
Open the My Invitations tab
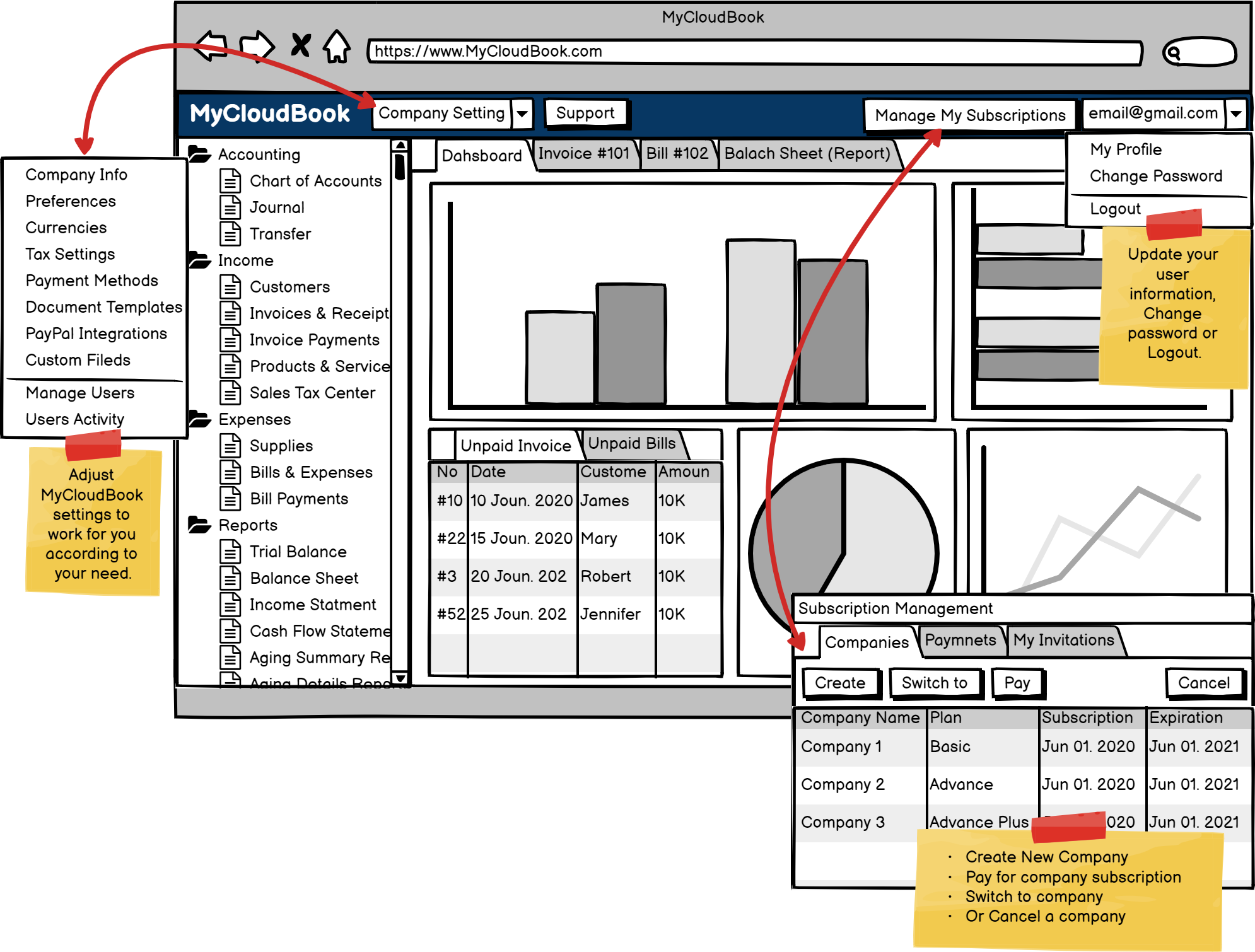click(x=1063, y=640)
